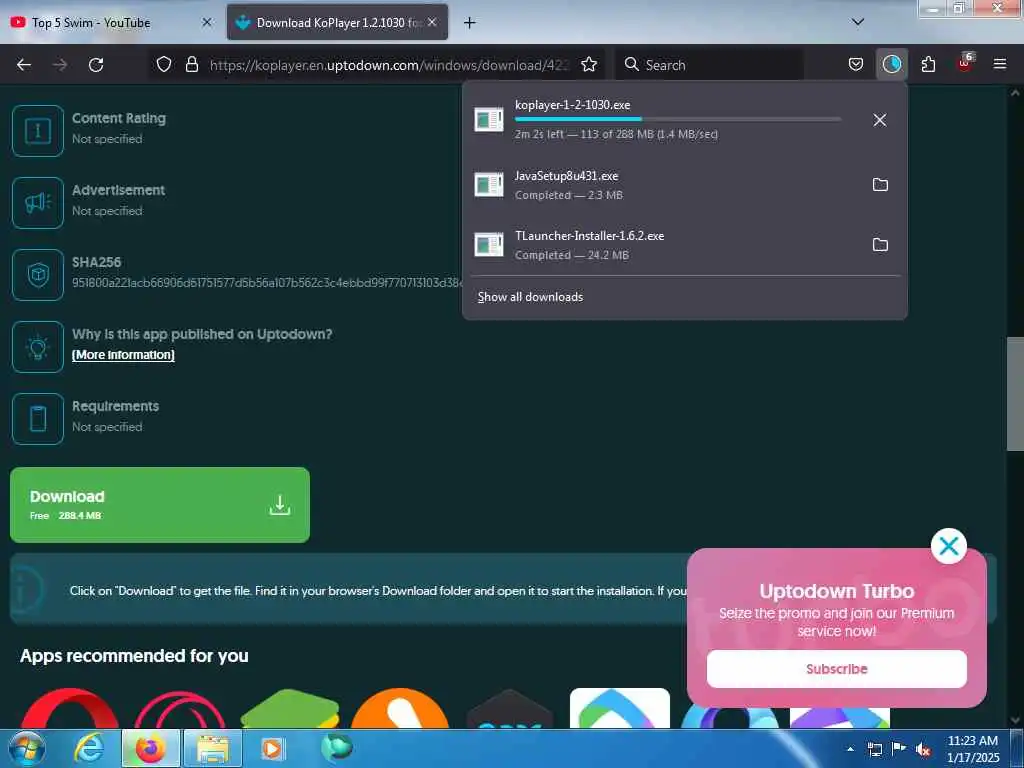
Task: Open Windows Explorer from taskbar
Action: 213,748
